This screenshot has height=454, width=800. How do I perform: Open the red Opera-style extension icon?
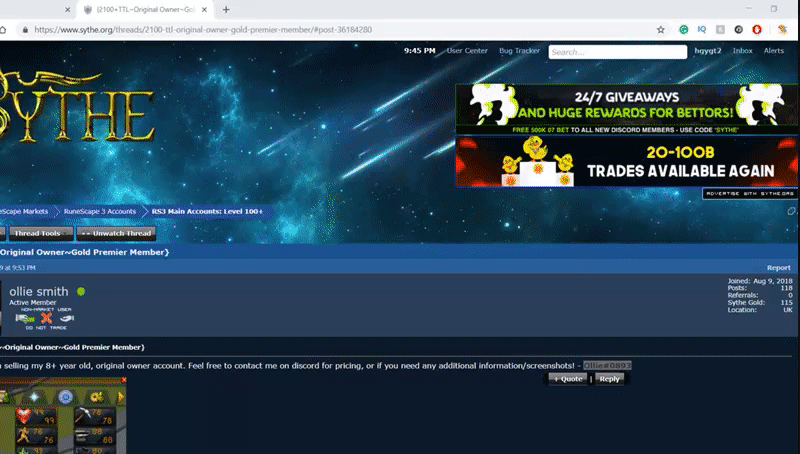coord(757,30)
